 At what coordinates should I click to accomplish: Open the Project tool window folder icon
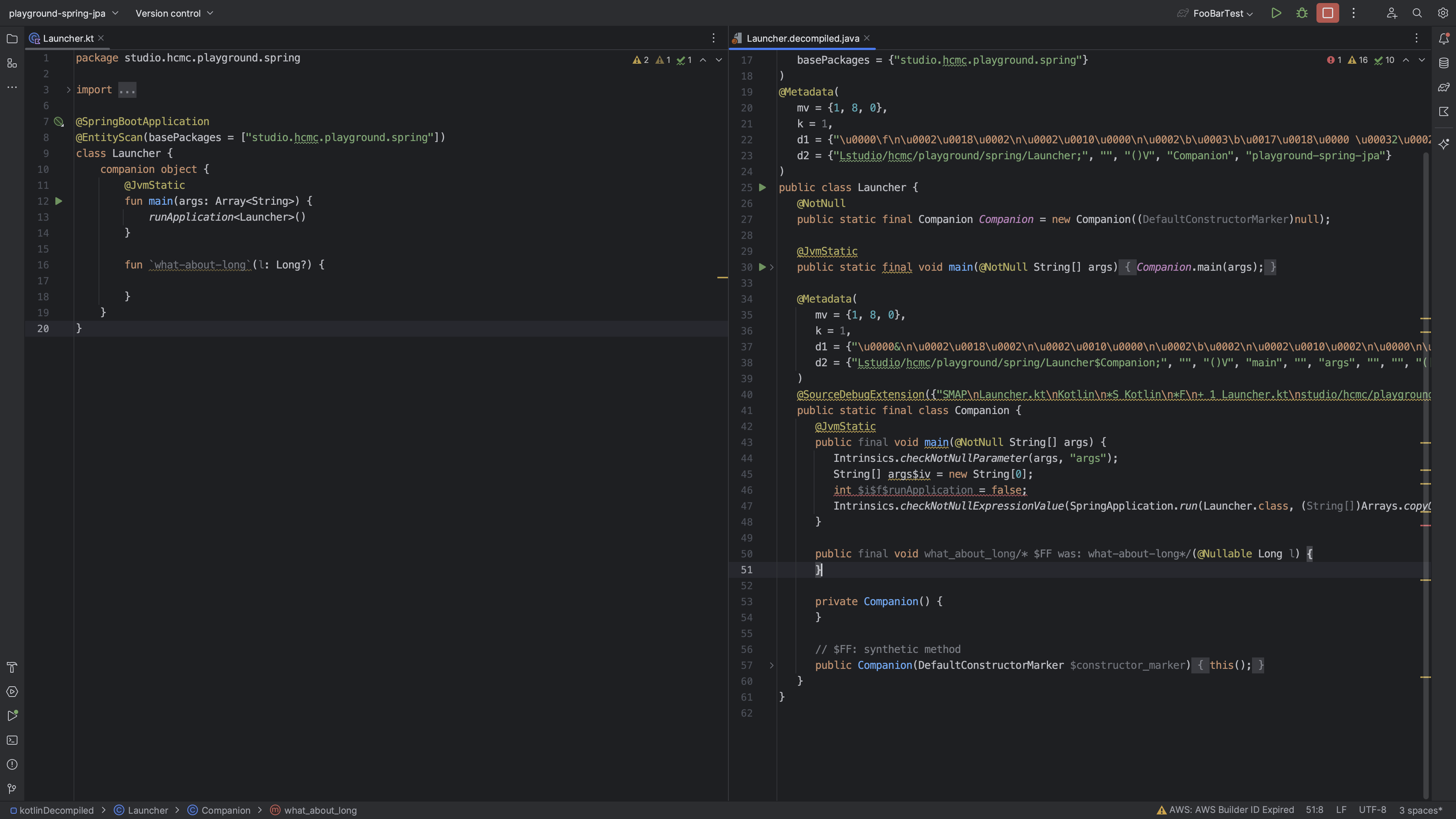pos(12,38)
